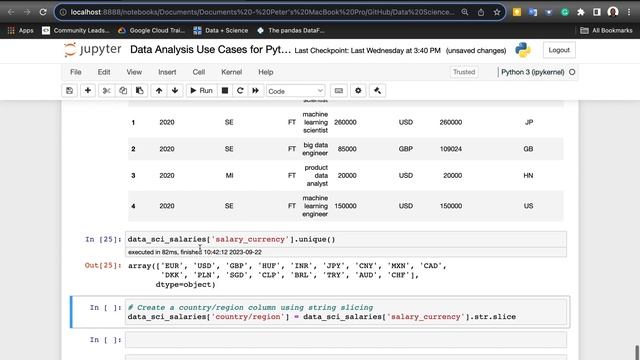Click the JP country code in row 1
The width and height of the screenshot is (640, 360).
(x=529, y=122)
